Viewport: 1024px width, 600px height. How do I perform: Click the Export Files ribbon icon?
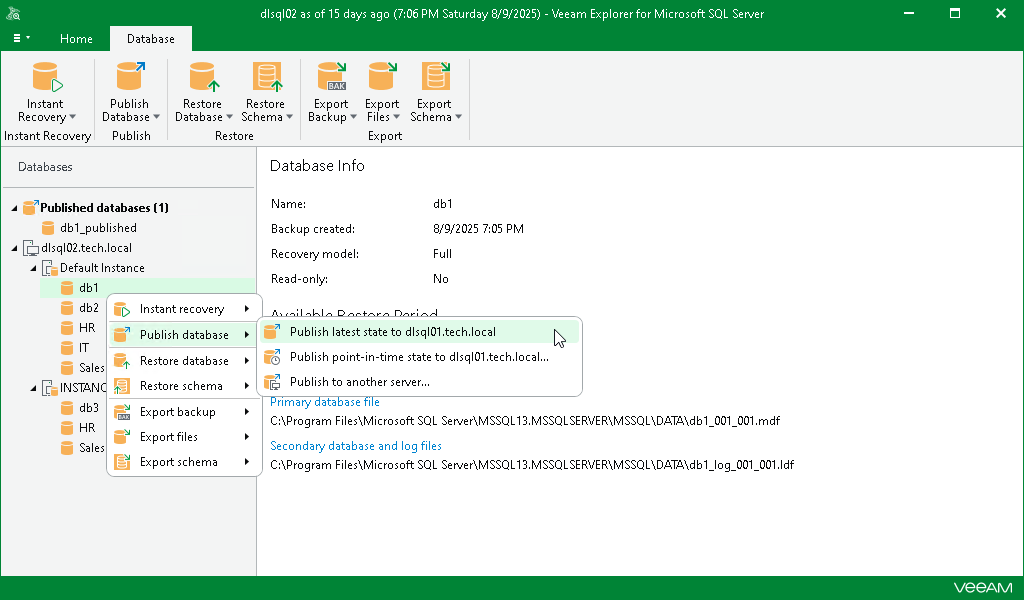[x=382, y=78]
